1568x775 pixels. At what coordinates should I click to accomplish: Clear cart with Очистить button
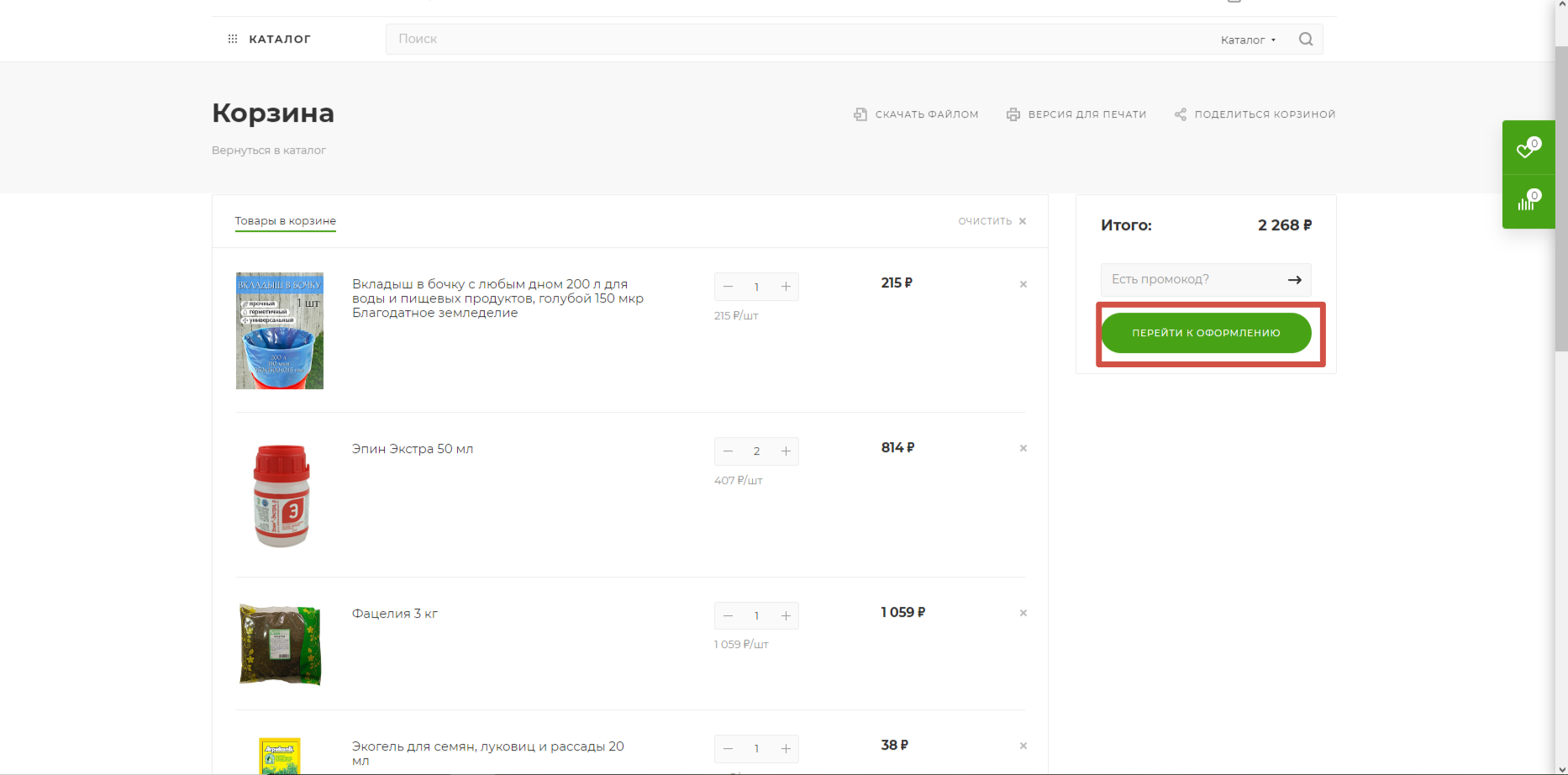(x=992, y=221)
